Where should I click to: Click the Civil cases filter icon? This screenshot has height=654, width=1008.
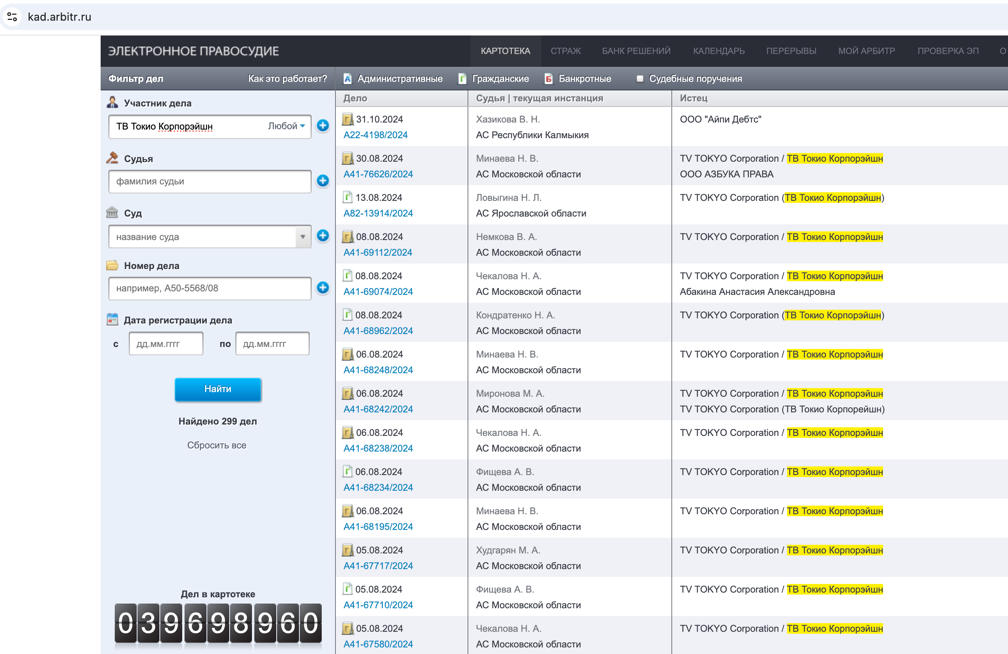click(x=462, y=78)
